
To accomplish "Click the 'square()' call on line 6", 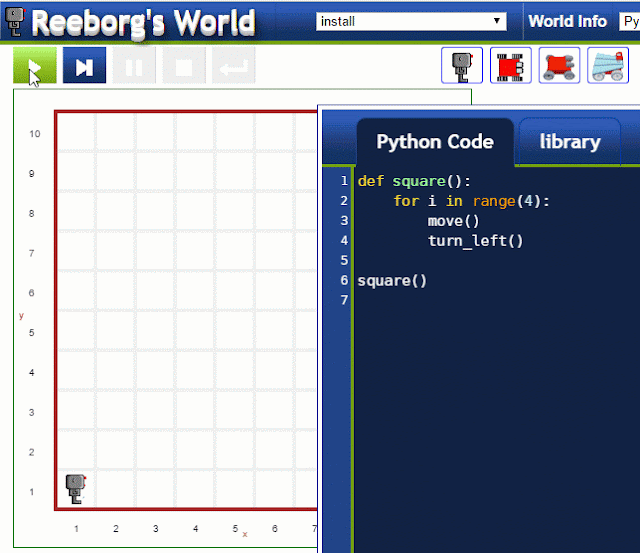I will point(392,280).
